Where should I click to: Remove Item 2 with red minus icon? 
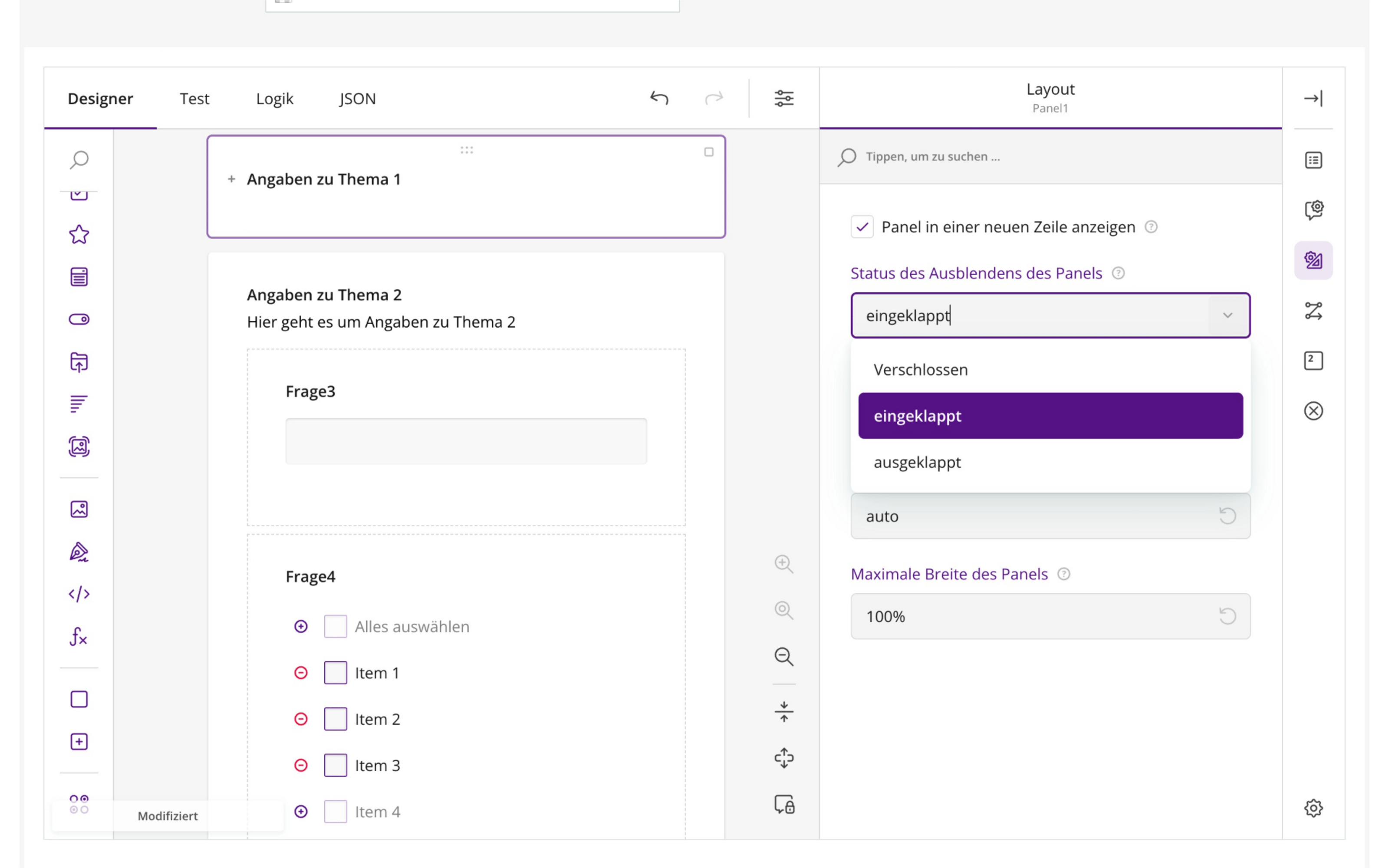click(x=301, y=719)
